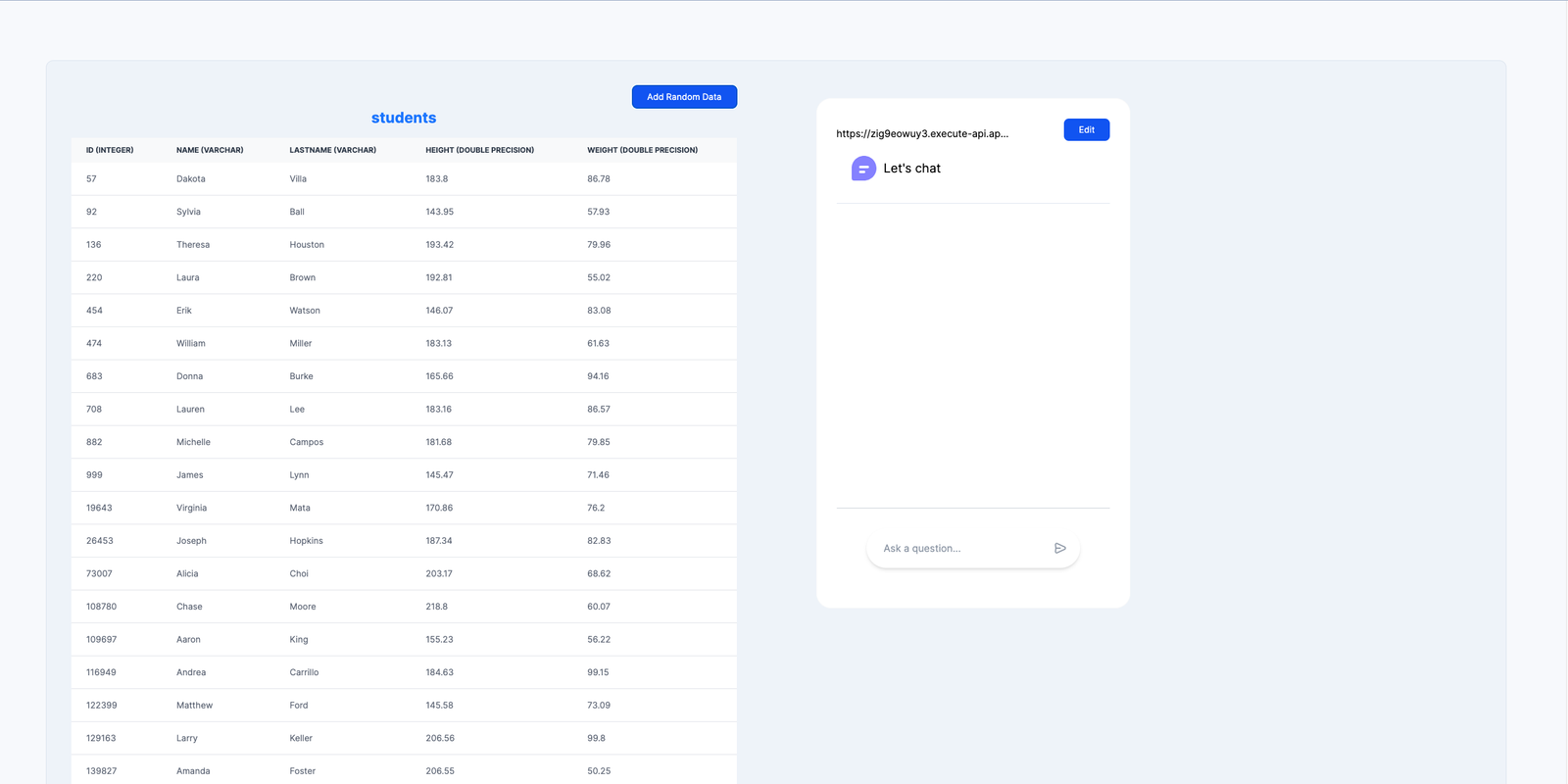Click the name cell William
The image size is (1568, 784).
(191, 344)
